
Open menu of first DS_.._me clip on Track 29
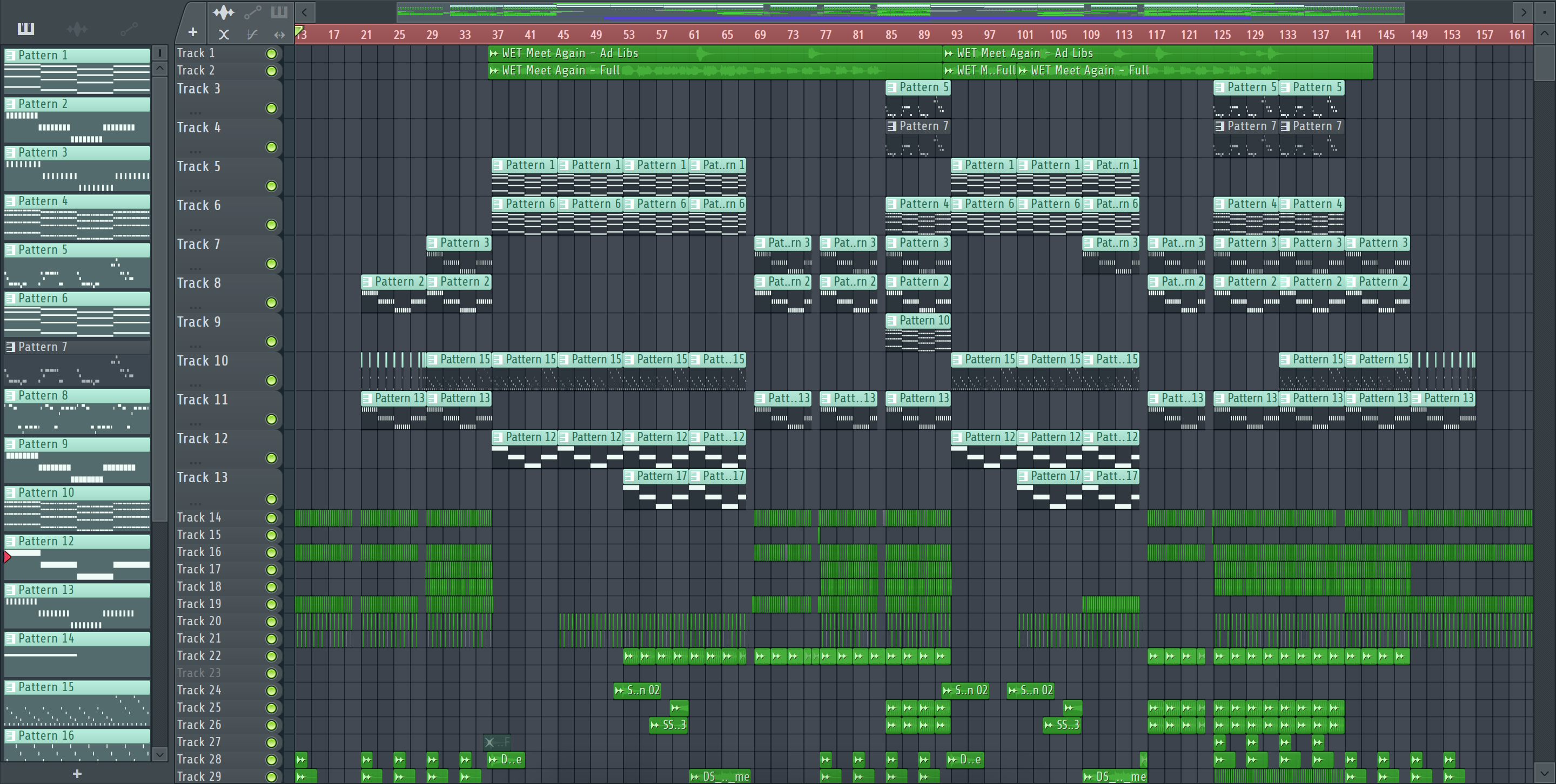click(x=695, y=777)
